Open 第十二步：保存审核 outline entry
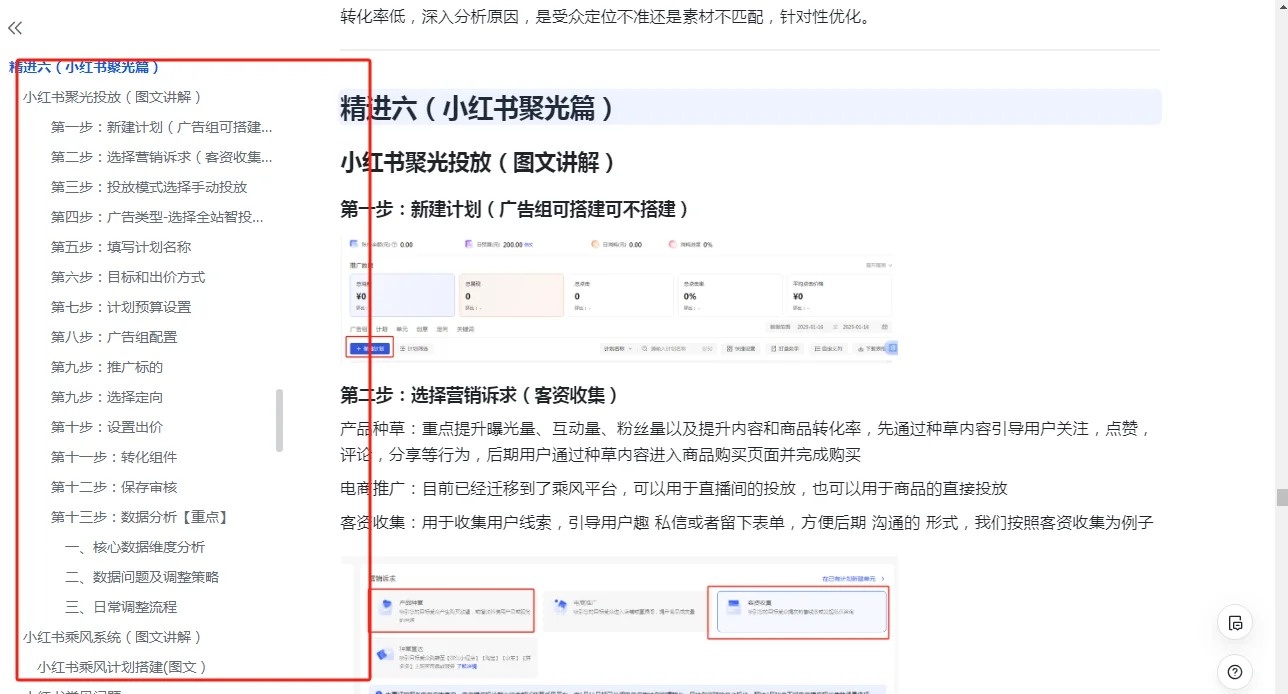The height and width of the screenshot is (694, 1288). coord(114,487)
